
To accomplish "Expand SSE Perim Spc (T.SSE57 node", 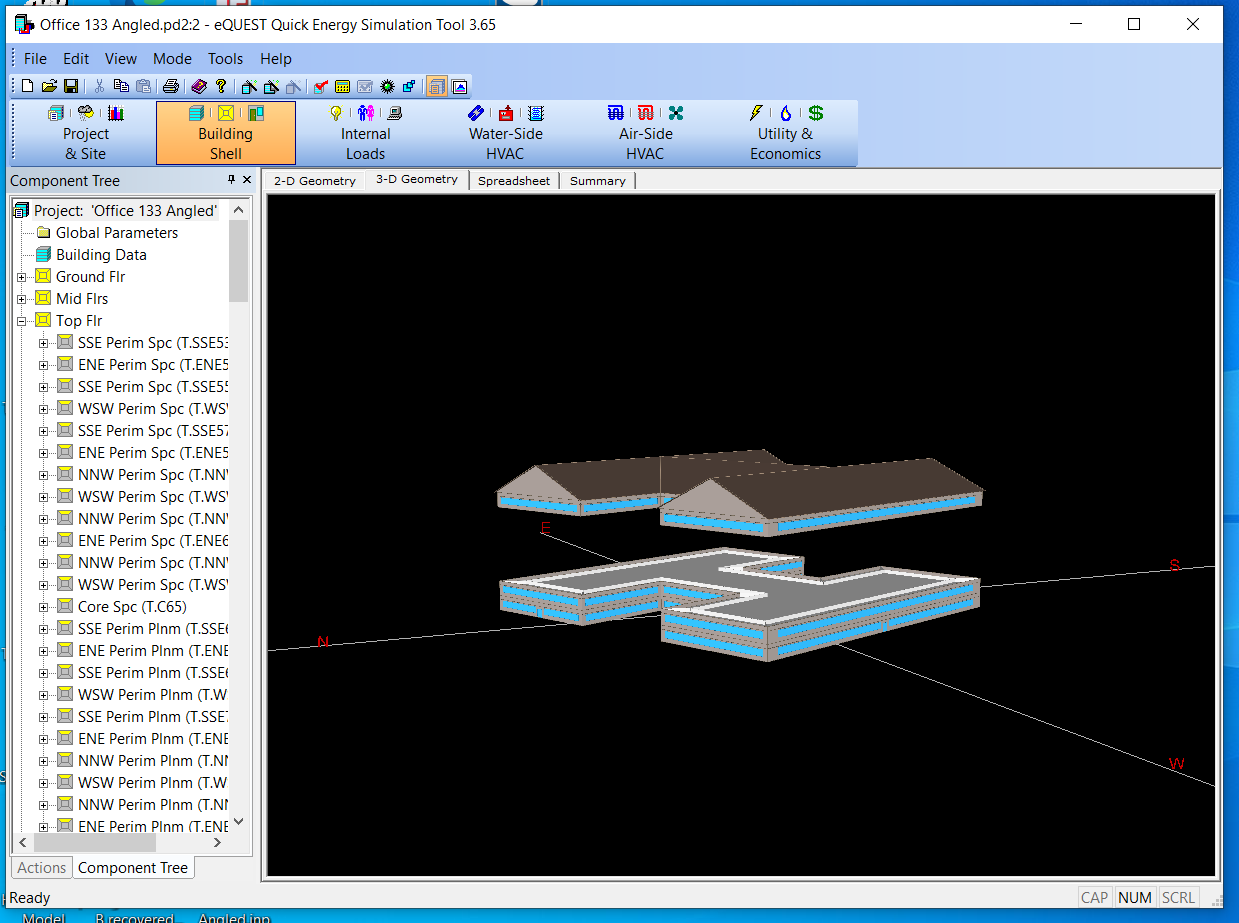I will (x=44, y=431).
